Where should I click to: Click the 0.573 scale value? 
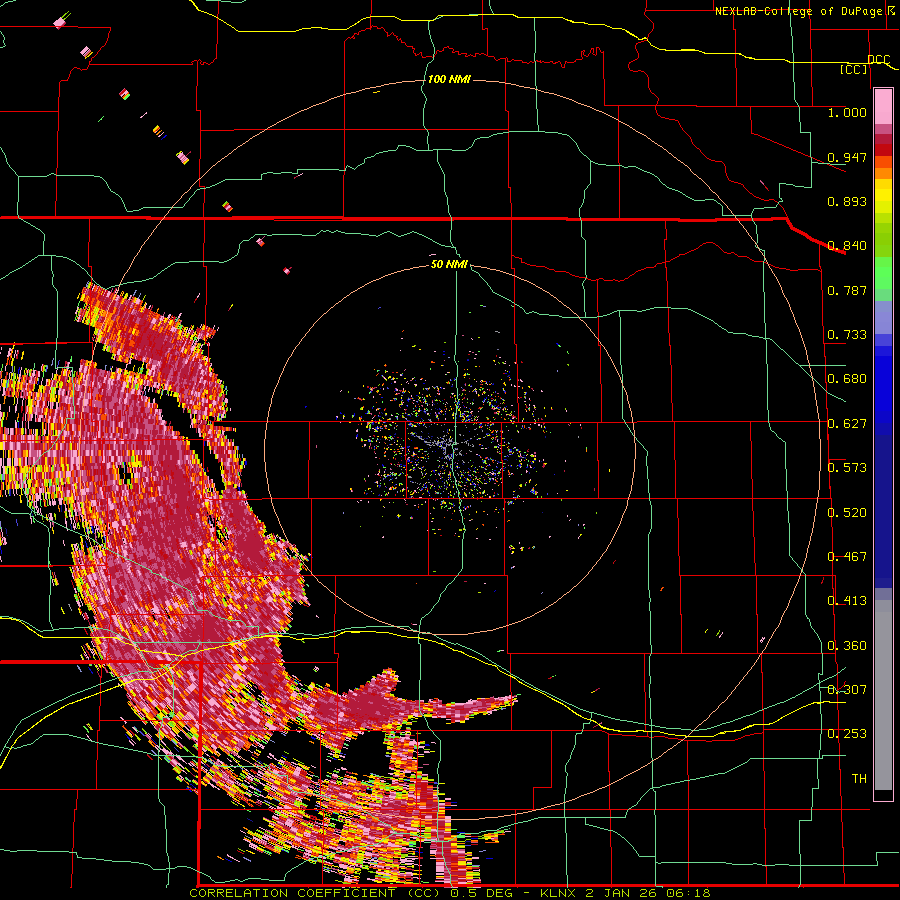[847, 468]
